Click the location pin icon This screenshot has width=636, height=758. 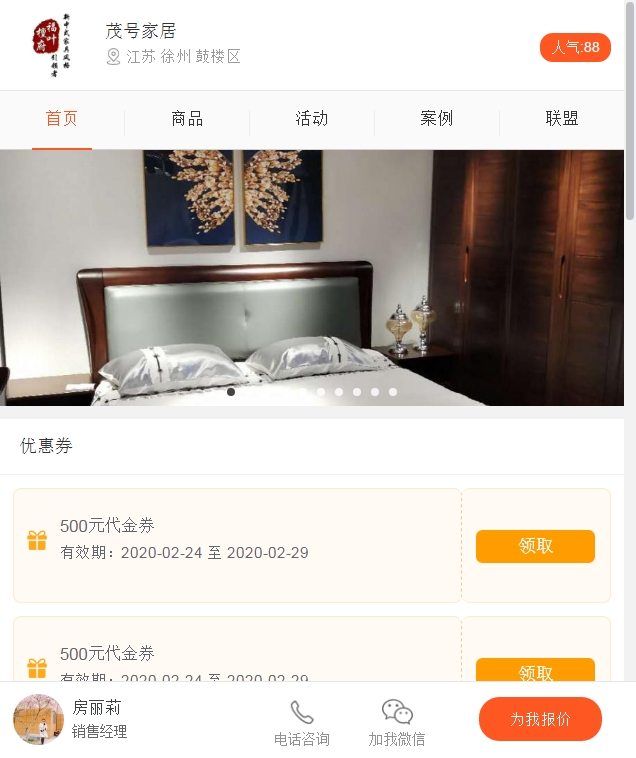point(113,57)
